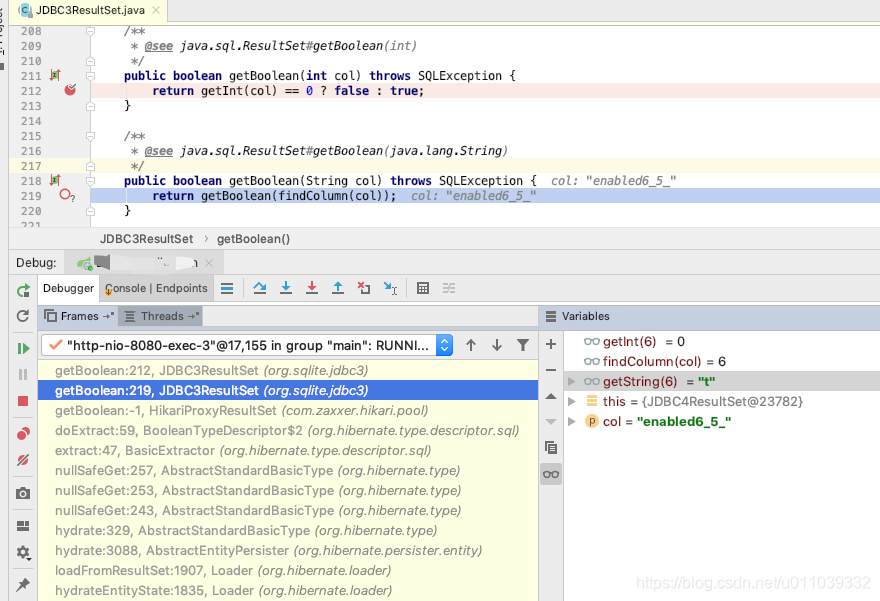The height and width of the screenshot is (601, 880).
Task: Toggle the breakpoint on line 219
Action: 66,195
